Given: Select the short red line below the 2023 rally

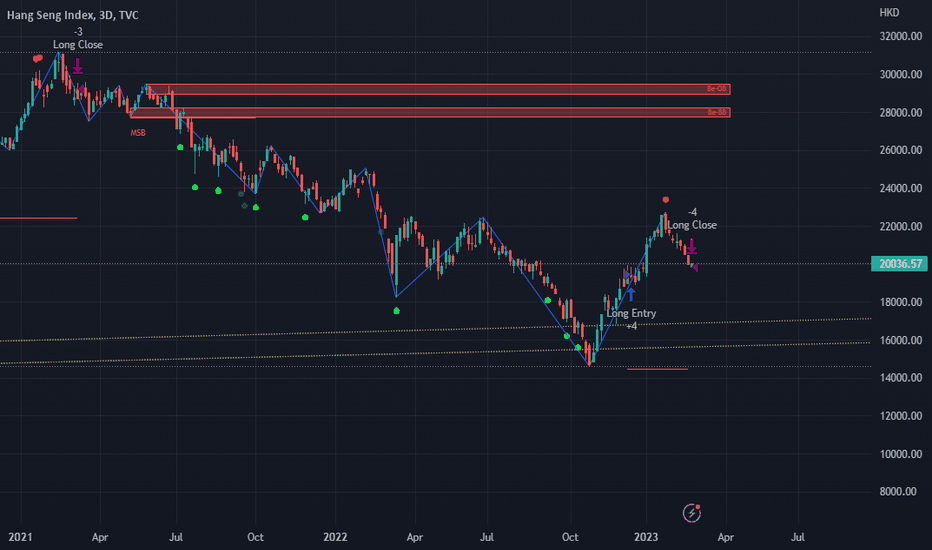Looking at the screenshot, I should (657, 369).
